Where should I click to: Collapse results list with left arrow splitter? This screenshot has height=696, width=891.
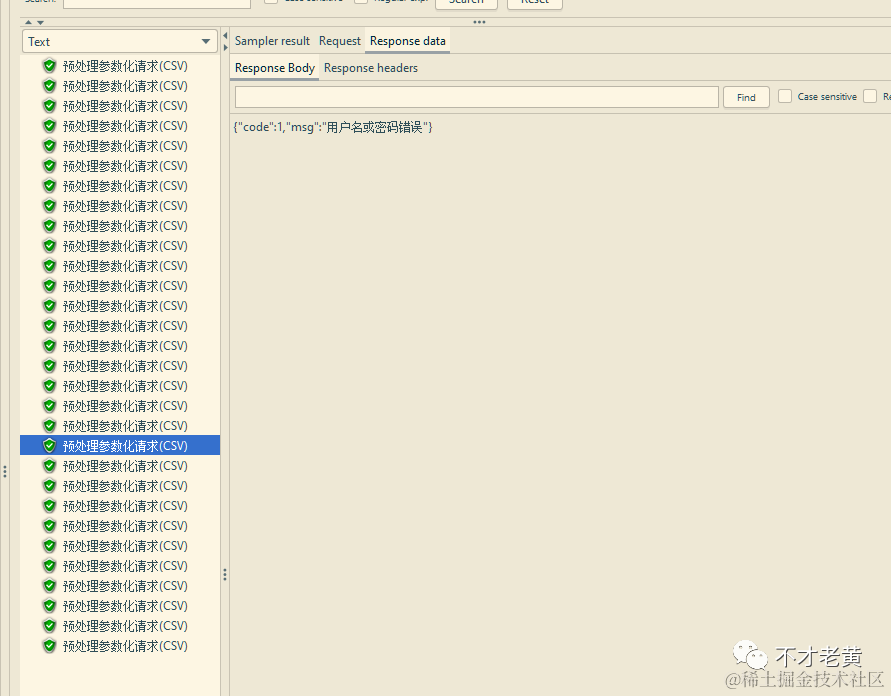(x=225, y=36)
